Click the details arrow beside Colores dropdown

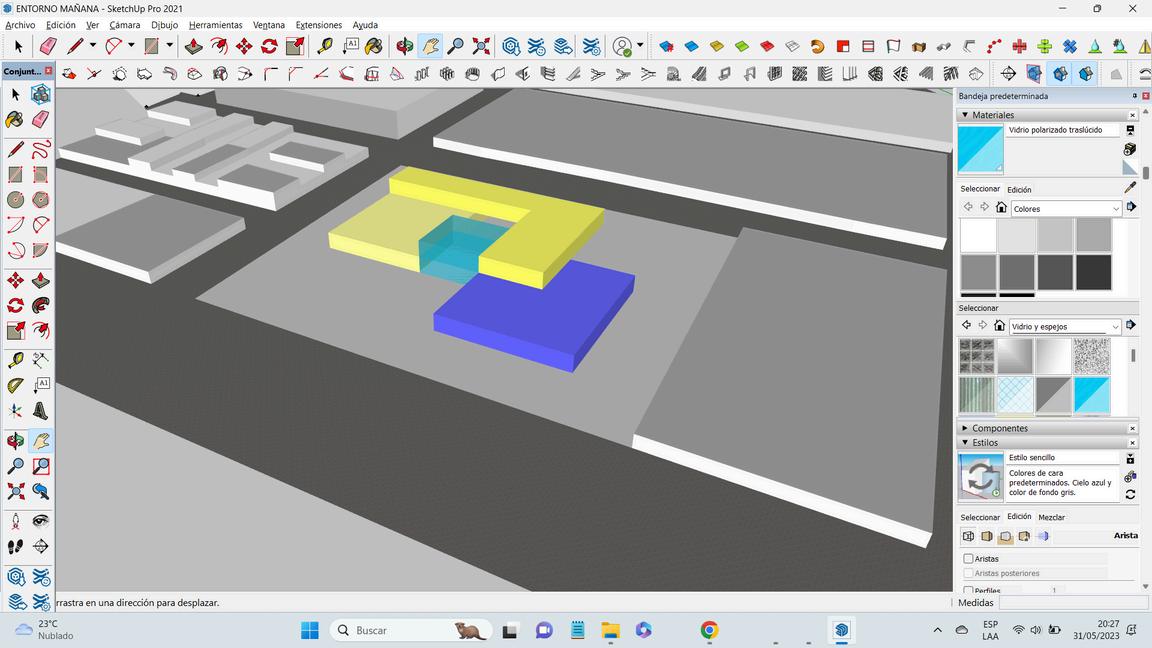pyautogui.click(x=1131, y=208)
